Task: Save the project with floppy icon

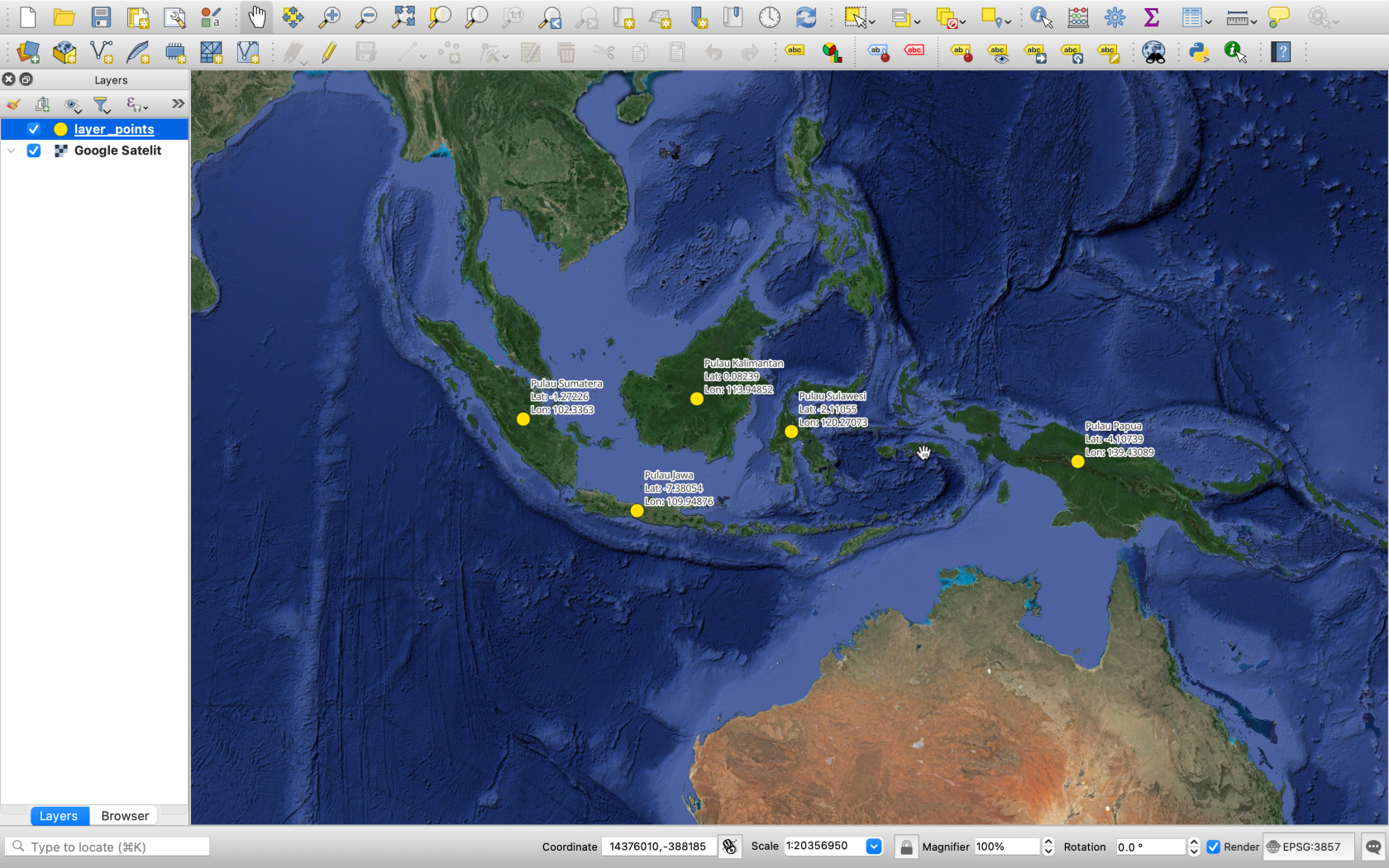Action: pos(101,17)
